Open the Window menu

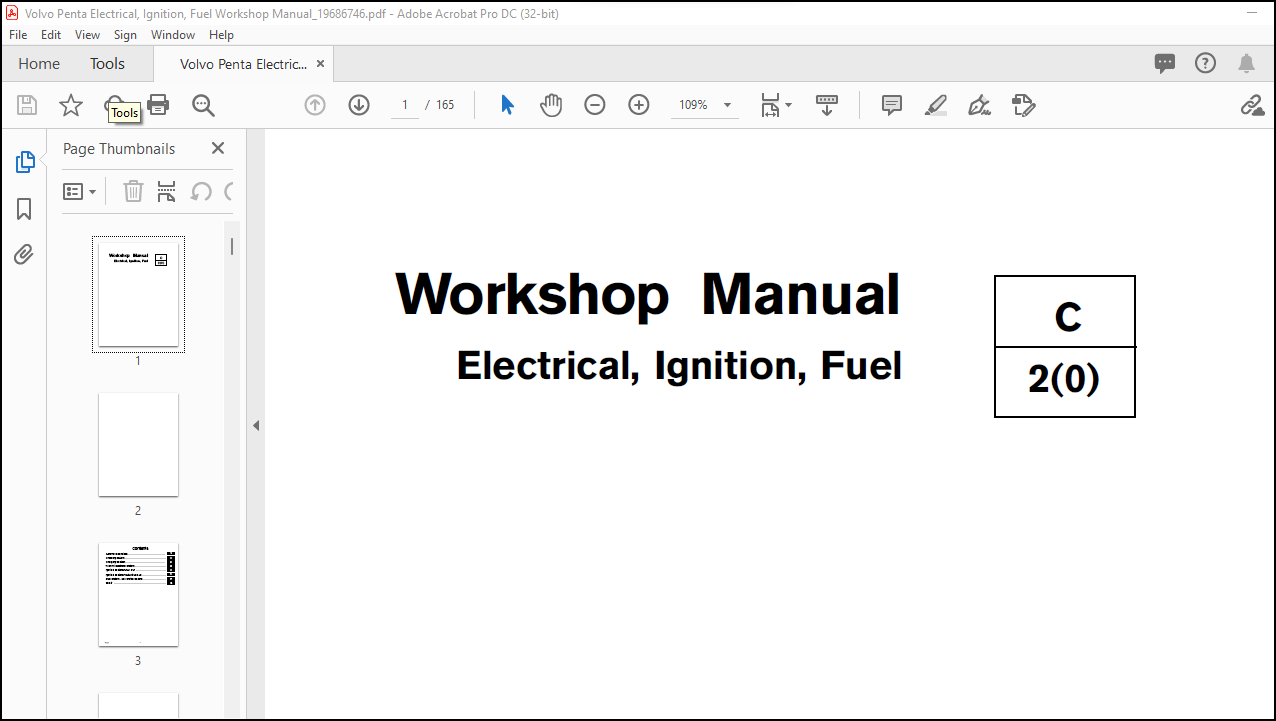(173, 34)
